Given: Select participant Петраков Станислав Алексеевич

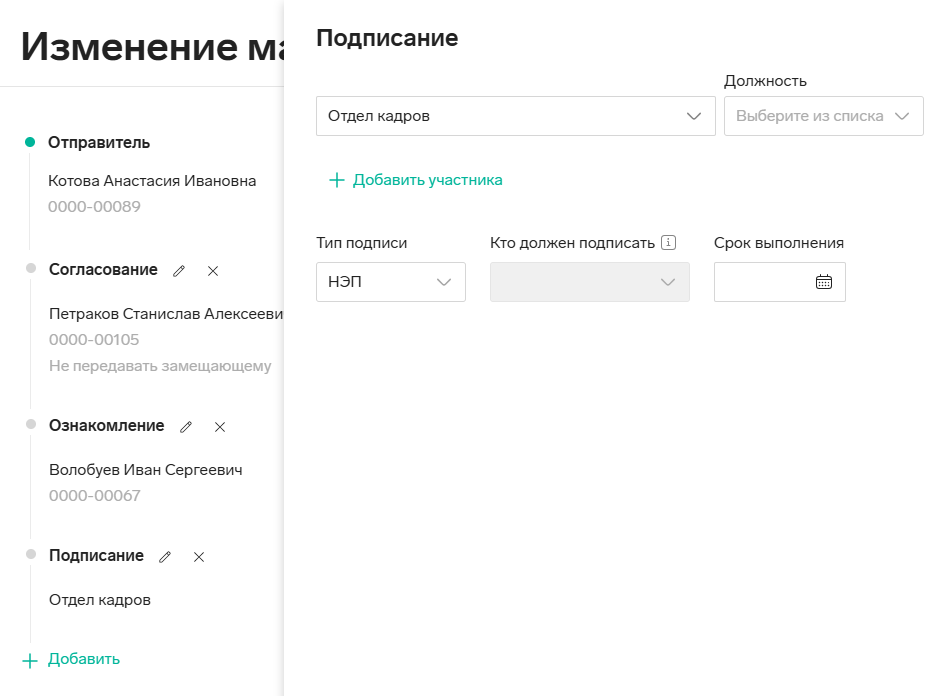Looking at the screenshot, I should click(x=166, y=314).
